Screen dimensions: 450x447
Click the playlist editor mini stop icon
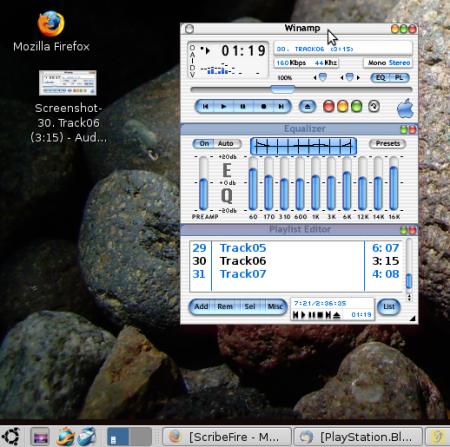tap(320, 315)
